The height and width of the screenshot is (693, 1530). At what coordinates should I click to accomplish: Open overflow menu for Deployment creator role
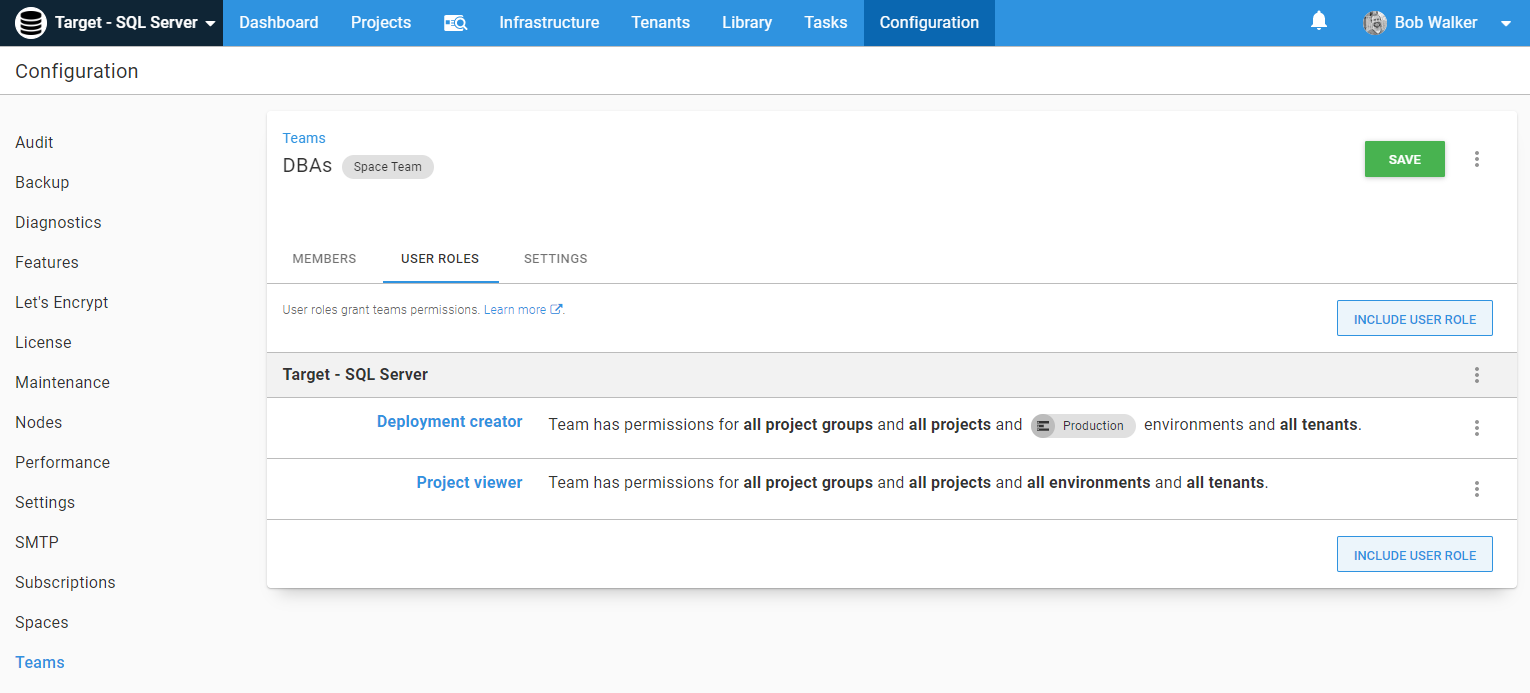tap(1476, 428)
